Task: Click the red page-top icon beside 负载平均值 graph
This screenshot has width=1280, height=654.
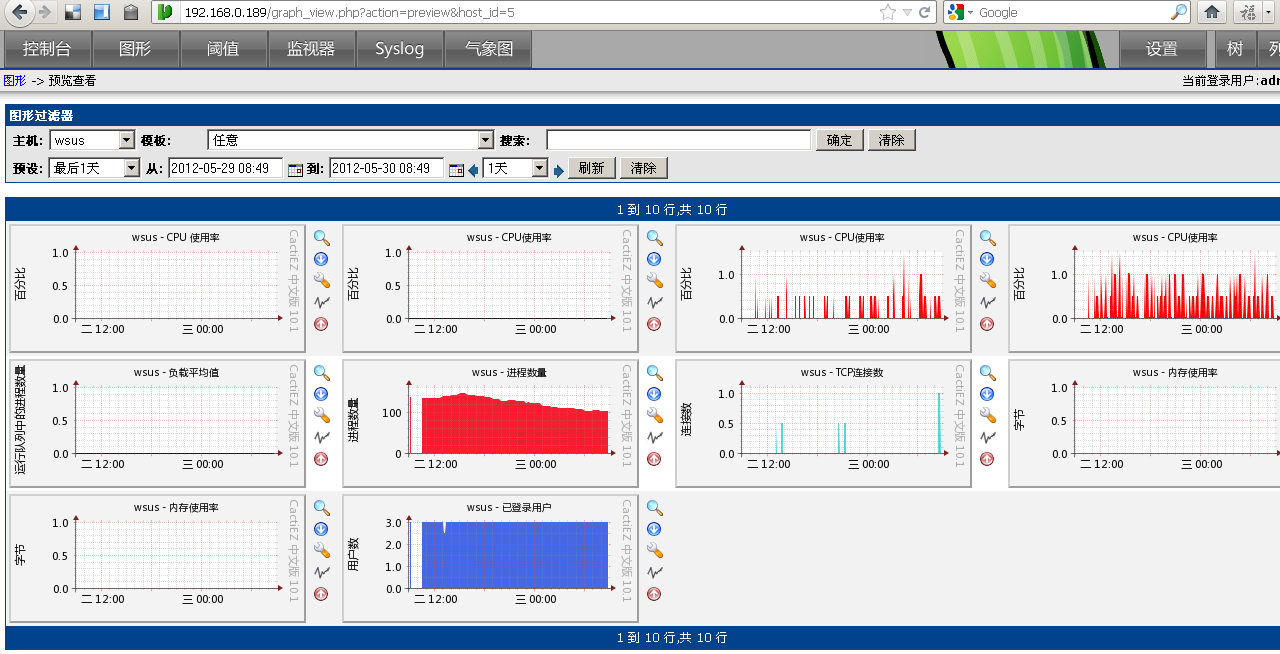Action: (x=321, y=459)
